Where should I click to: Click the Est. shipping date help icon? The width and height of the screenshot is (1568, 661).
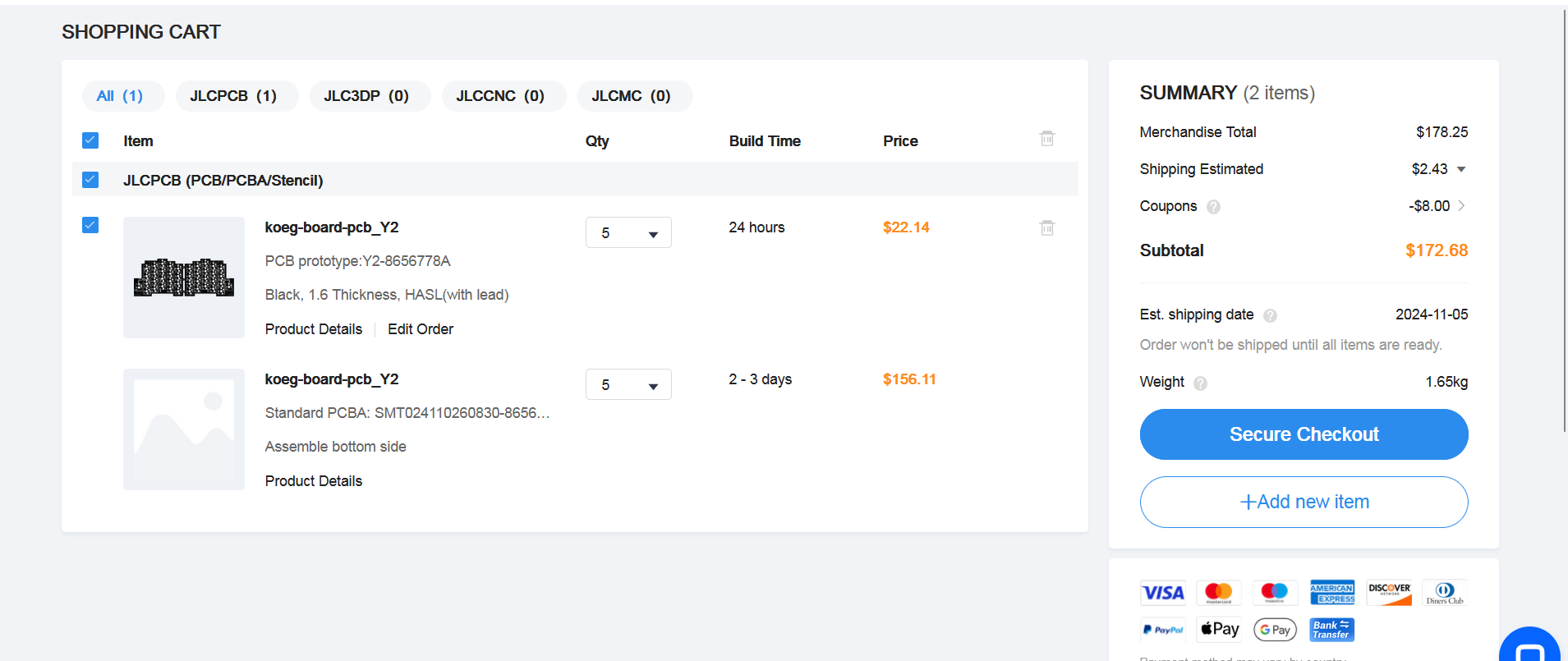(1270, 315)
